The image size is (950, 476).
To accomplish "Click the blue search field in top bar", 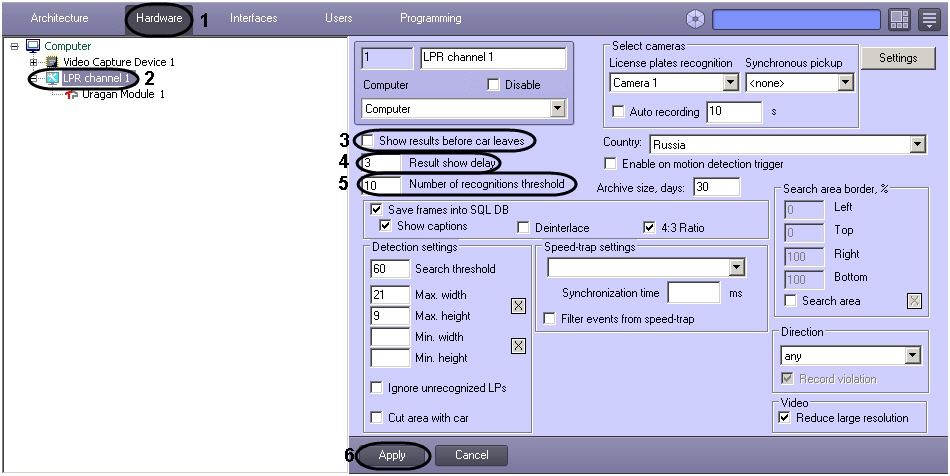I will [796, 19].
